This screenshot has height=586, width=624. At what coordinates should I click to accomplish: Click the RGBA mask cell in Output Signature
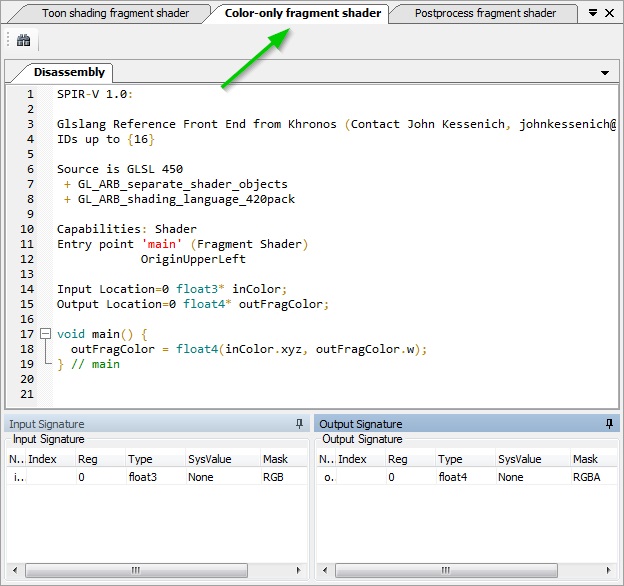click(586, 477)
